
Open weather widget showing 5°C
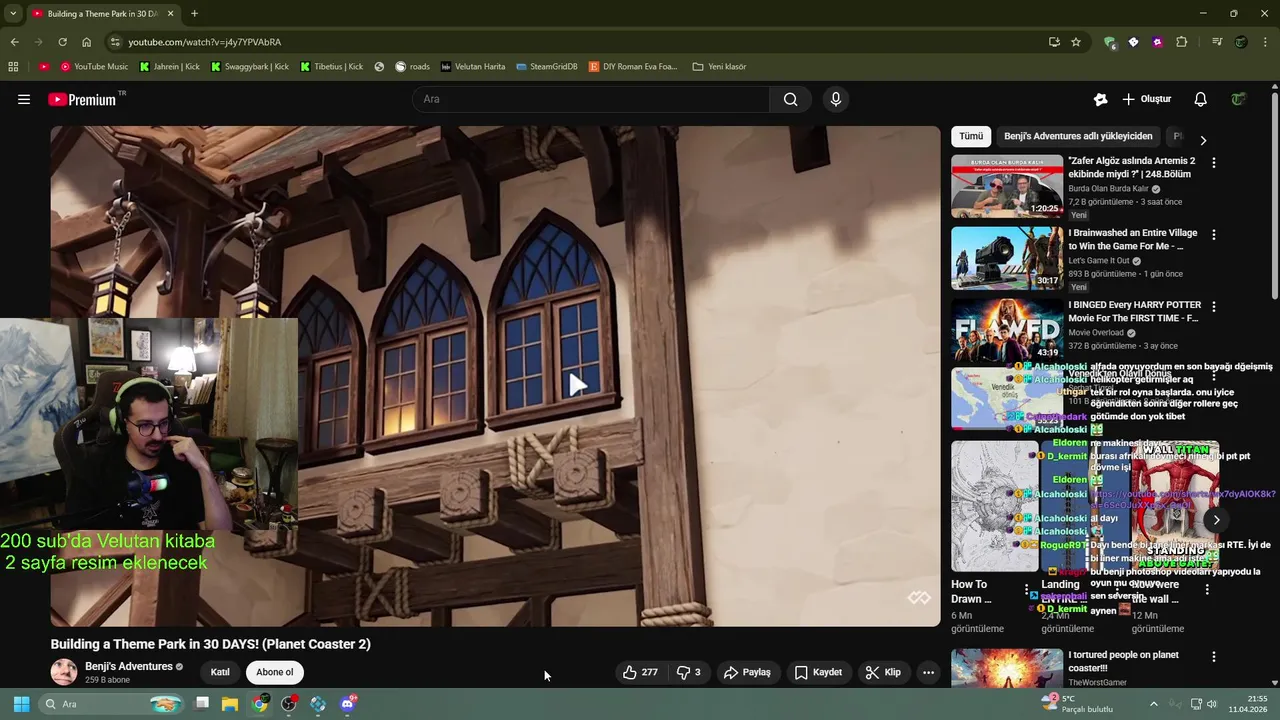point(1077,704)
